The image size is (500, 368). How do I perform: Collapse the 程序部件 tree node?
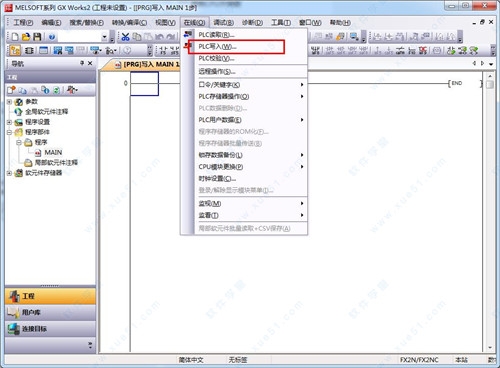[x=10, y=132]
